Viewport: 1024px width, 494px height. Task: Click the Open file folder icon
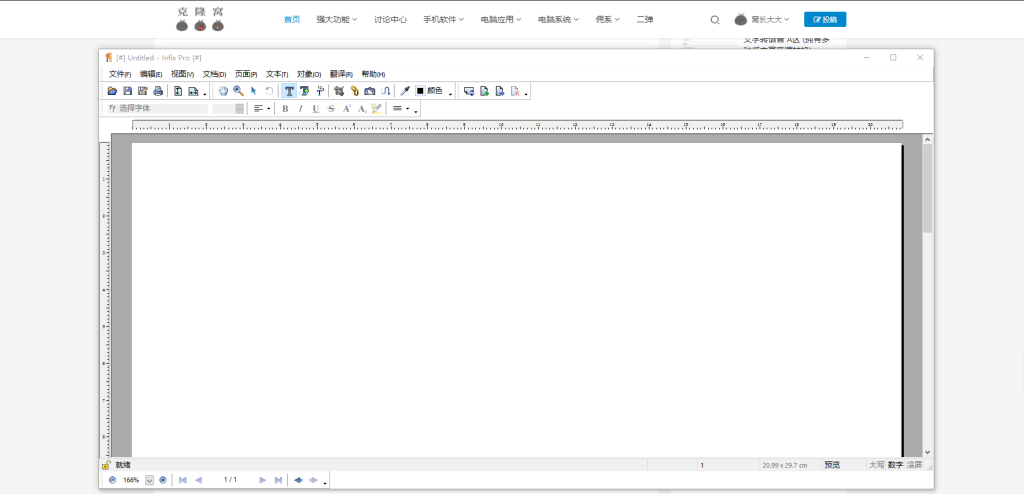pos(112,91)
